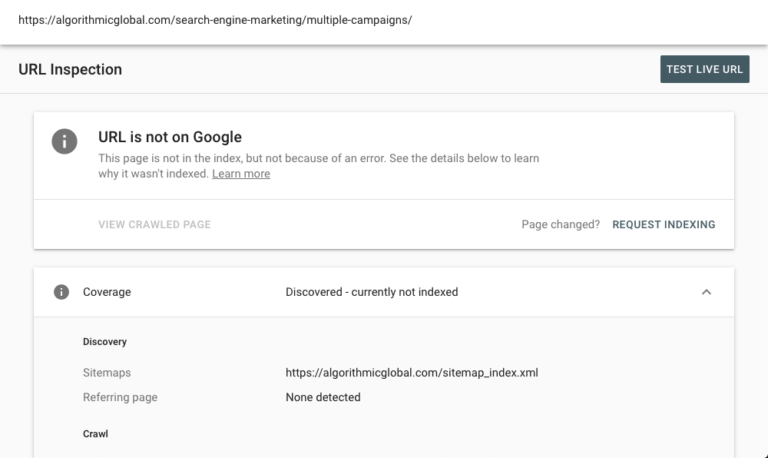Click the Coverage row label
The width and height of the screenshot is (768, 458).
[106, 292]
